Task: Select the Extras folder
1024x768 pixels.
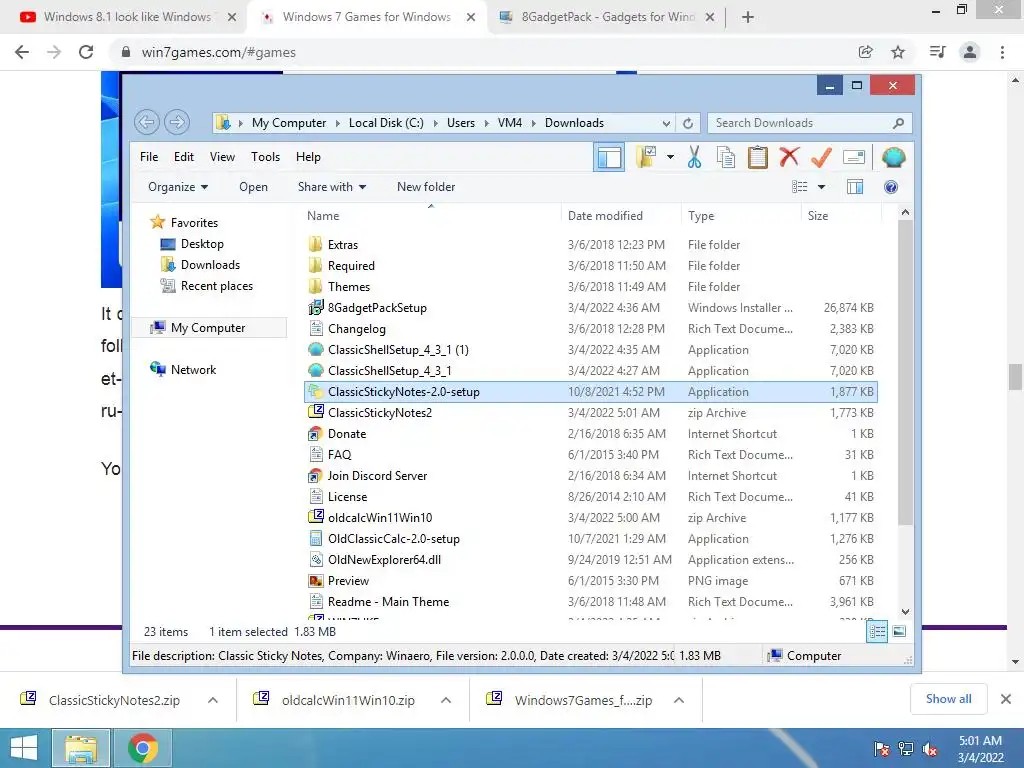Action: pos(590,244)
